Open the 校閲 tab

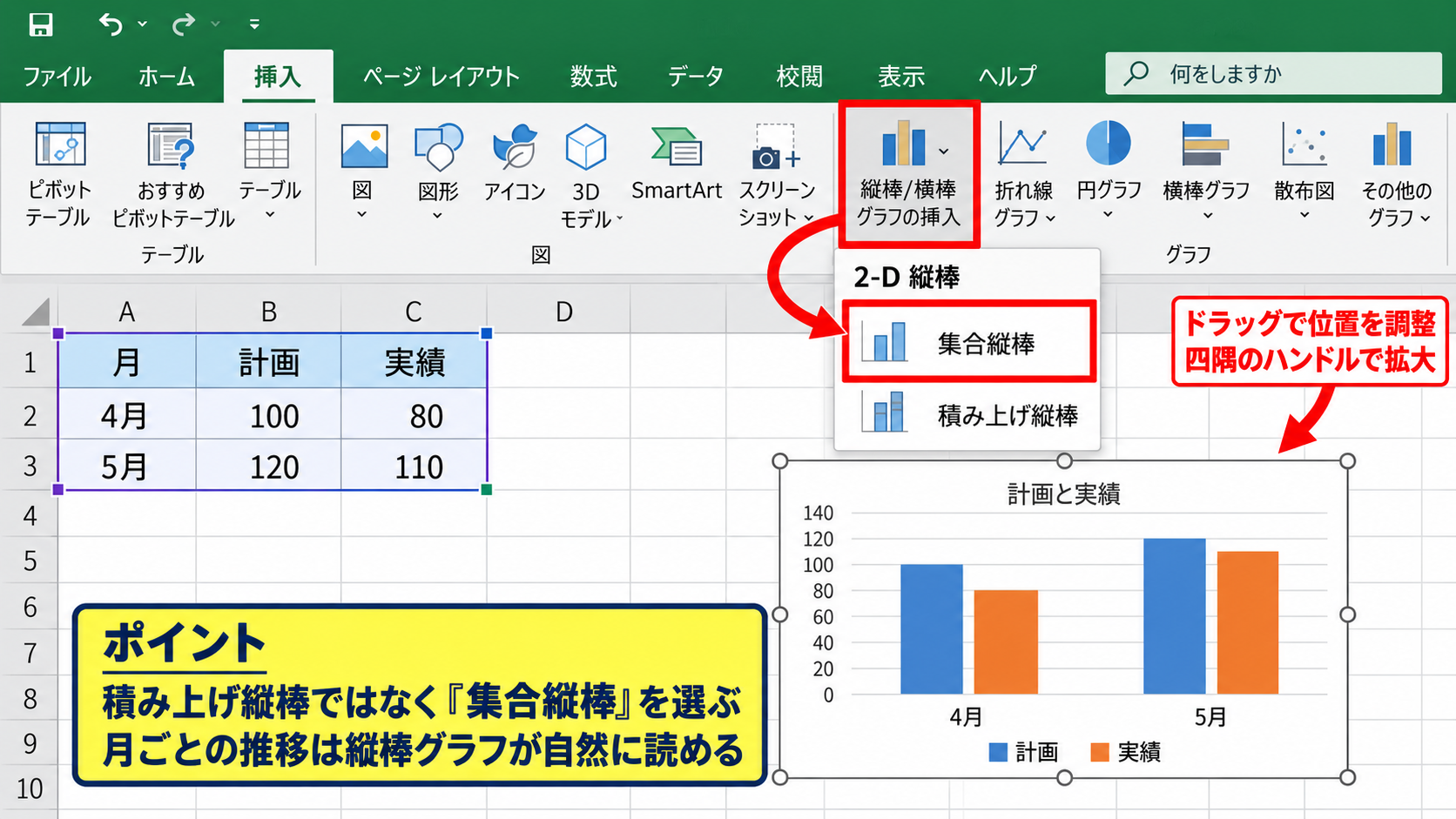coord(799,77)
